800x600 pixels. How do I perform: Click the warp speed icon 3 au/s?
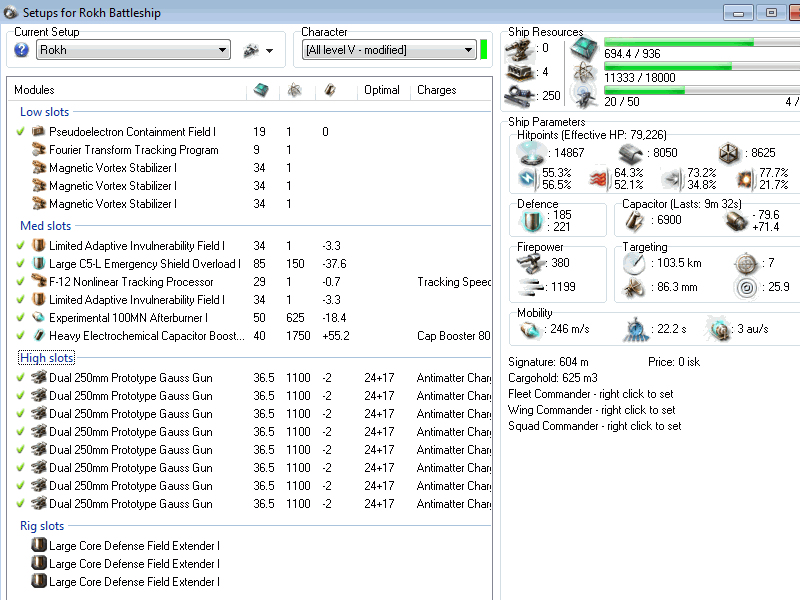tap(718, 330)
